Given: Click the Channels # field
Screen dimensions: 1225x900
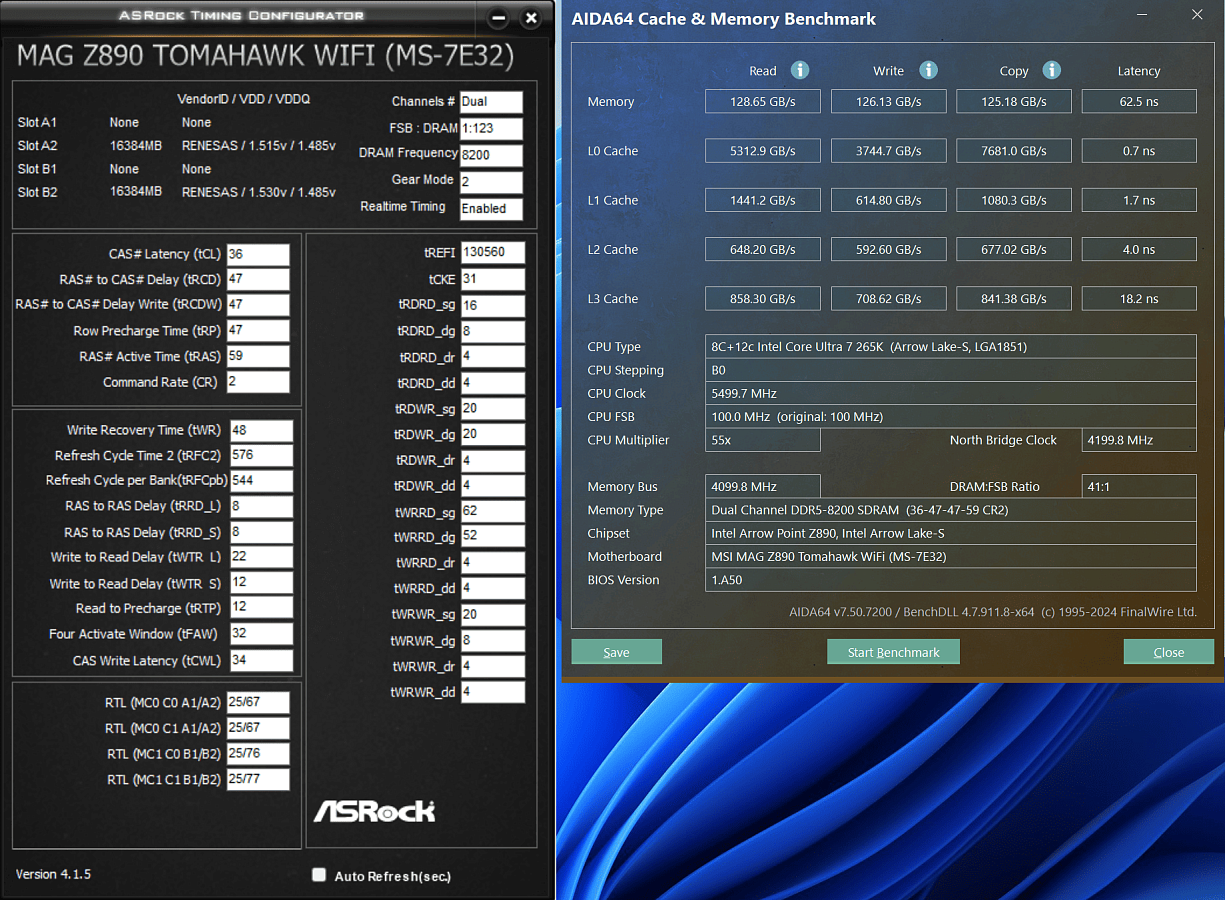Looking at the screenshot, I should [491, 102].
